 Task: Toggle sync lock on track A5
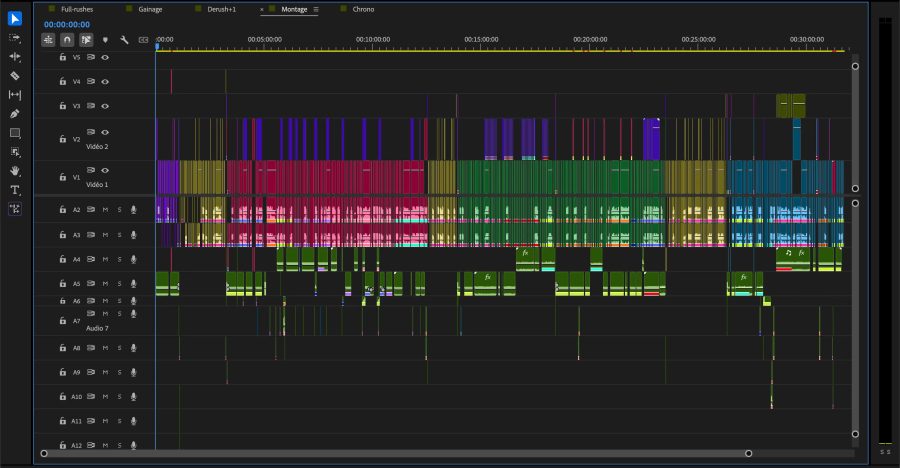[91, 284]
